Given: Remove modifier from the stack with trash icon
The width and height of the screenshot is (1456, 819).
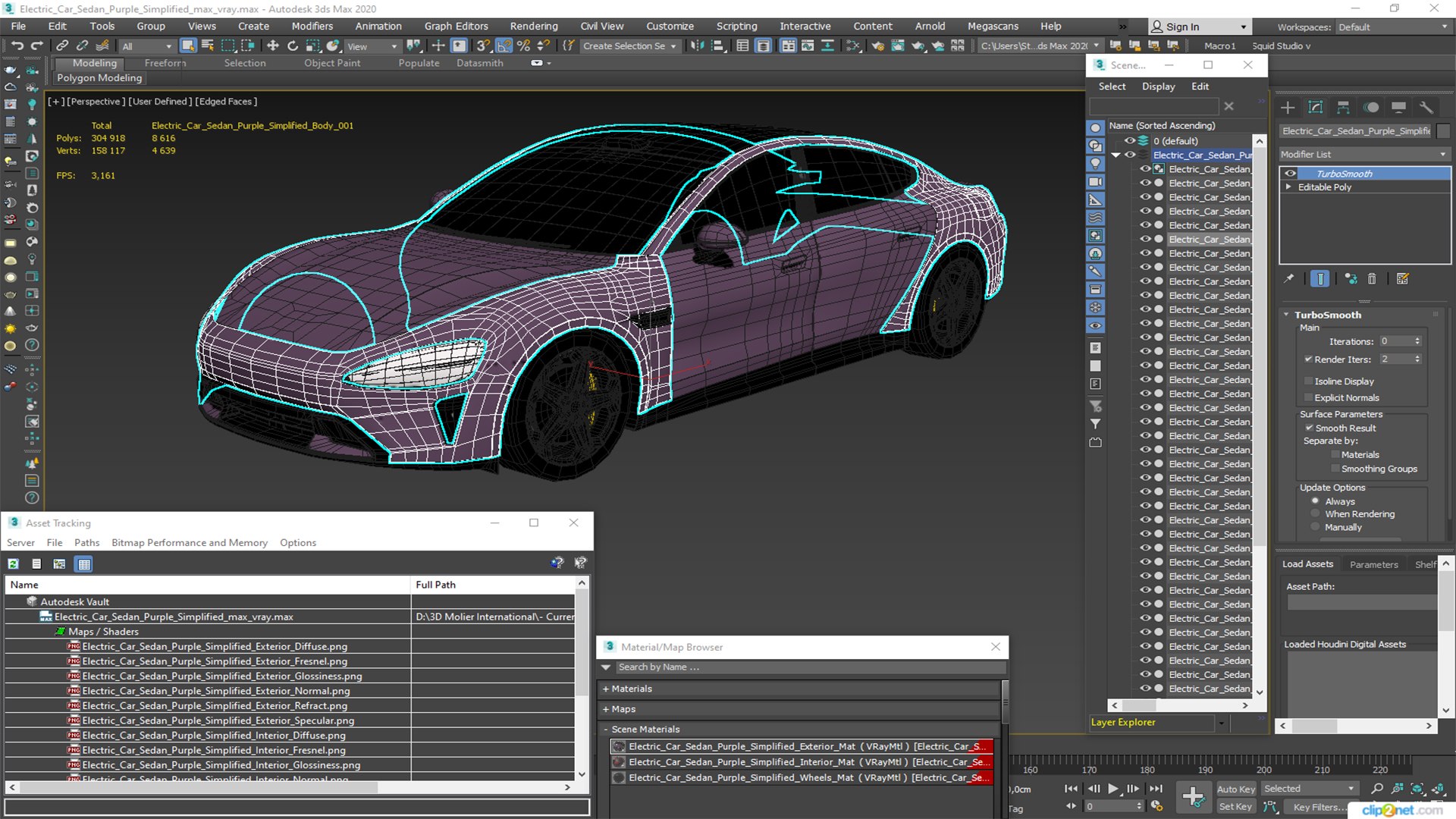Looking at the screenshot, I should [1372, 279].
